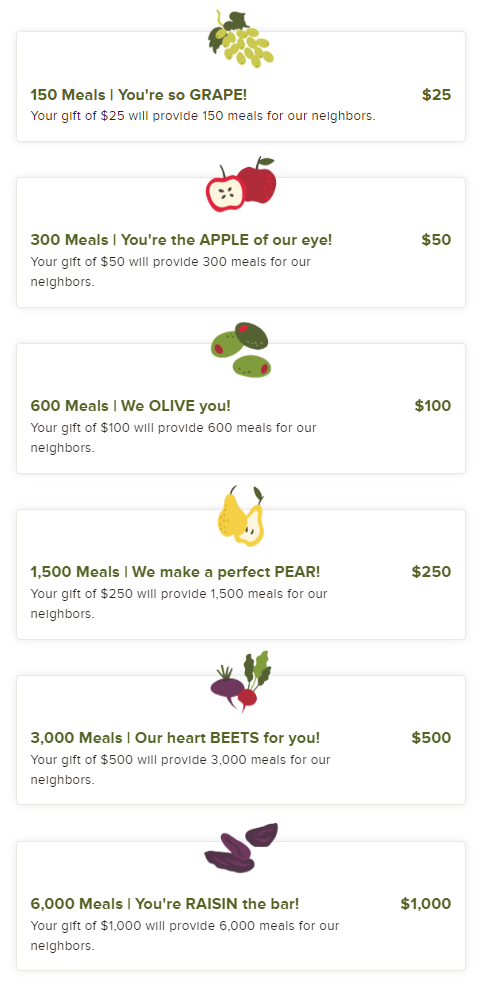The height and width of the screenshot is (981, 478).
Task: Click the $25 amount
Action: (436, 95)
